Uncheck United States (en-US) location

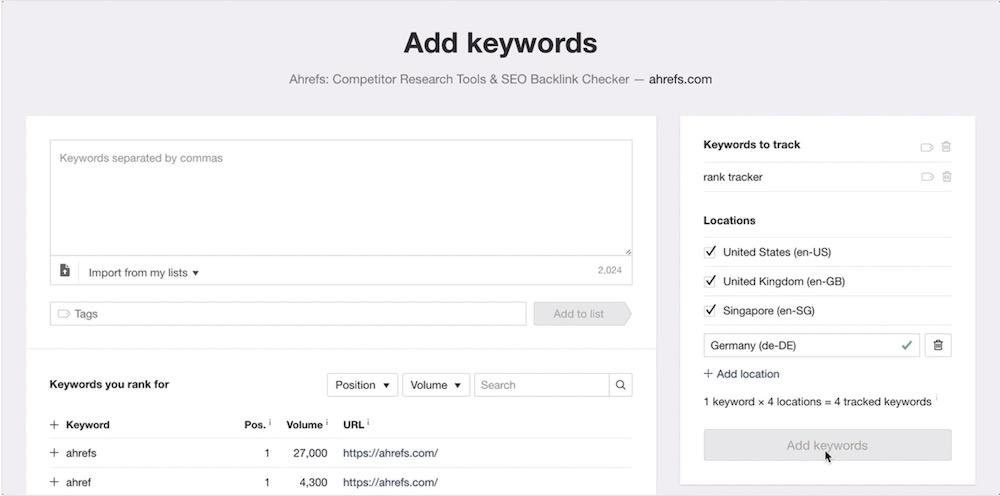pos(710,252)
